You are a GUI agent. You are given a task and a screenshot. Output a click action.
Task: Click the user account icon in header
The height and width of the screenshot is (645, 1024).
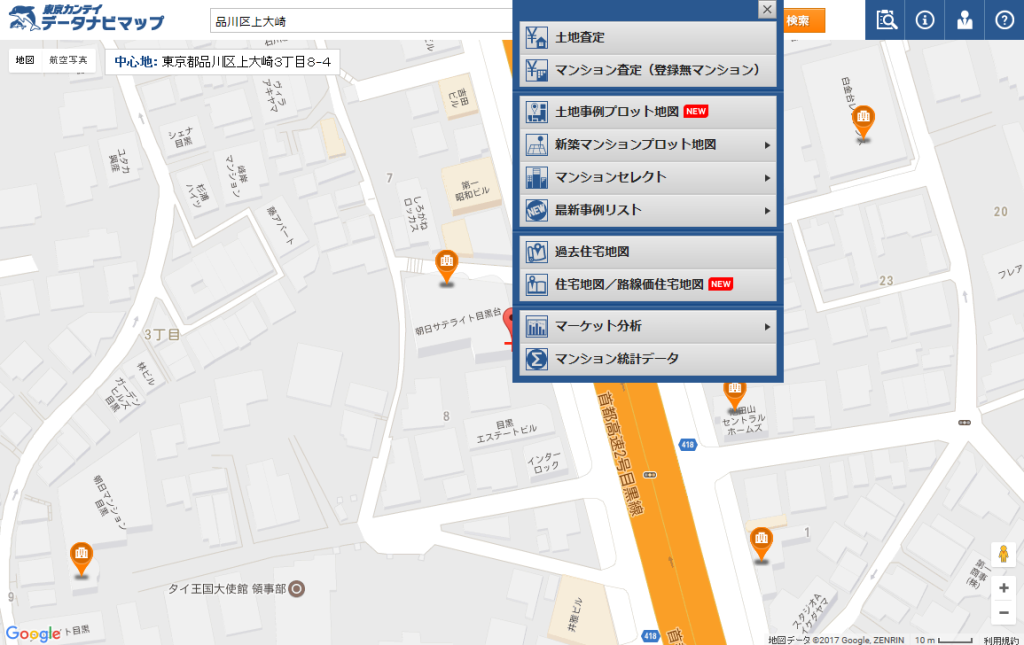964,20
